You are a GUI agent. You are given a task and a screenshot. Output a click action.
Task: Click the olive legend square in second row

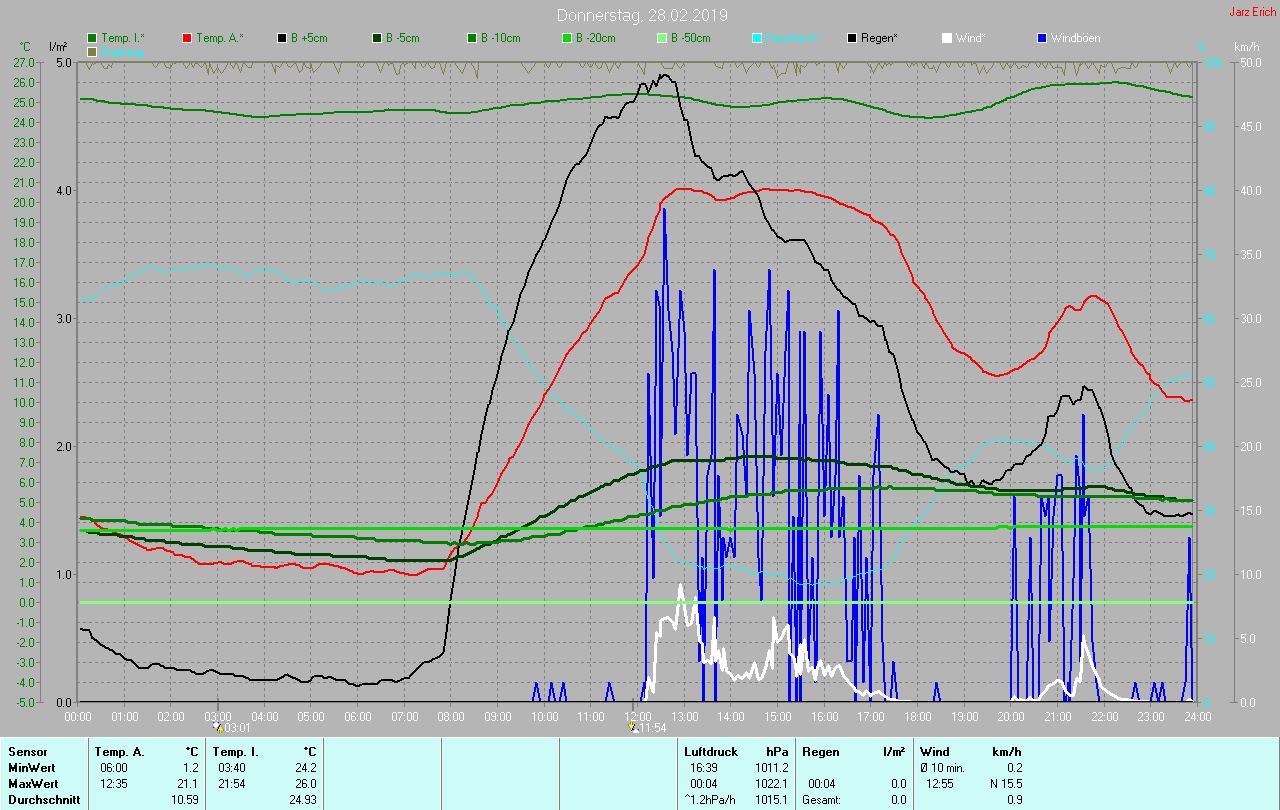(x=93, y=51)
